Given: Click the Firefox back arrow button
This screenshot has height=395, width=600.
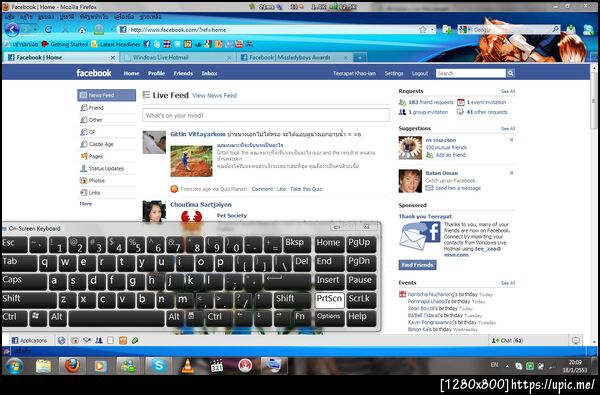Looking at the screenshot, I should (x=12, y=29).
